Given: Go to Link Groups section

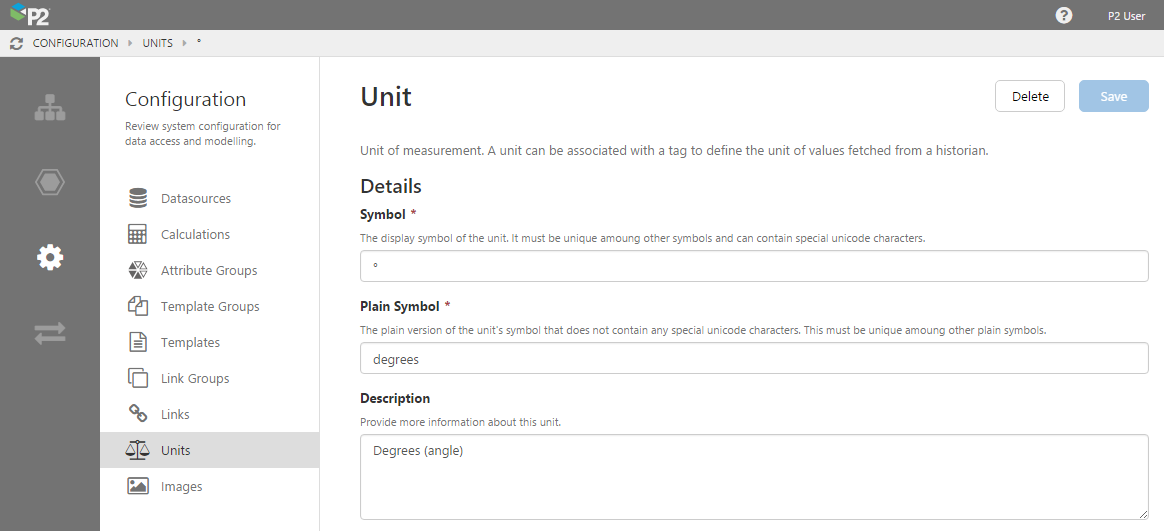Looking at the screenshot, I should point(195,379).
